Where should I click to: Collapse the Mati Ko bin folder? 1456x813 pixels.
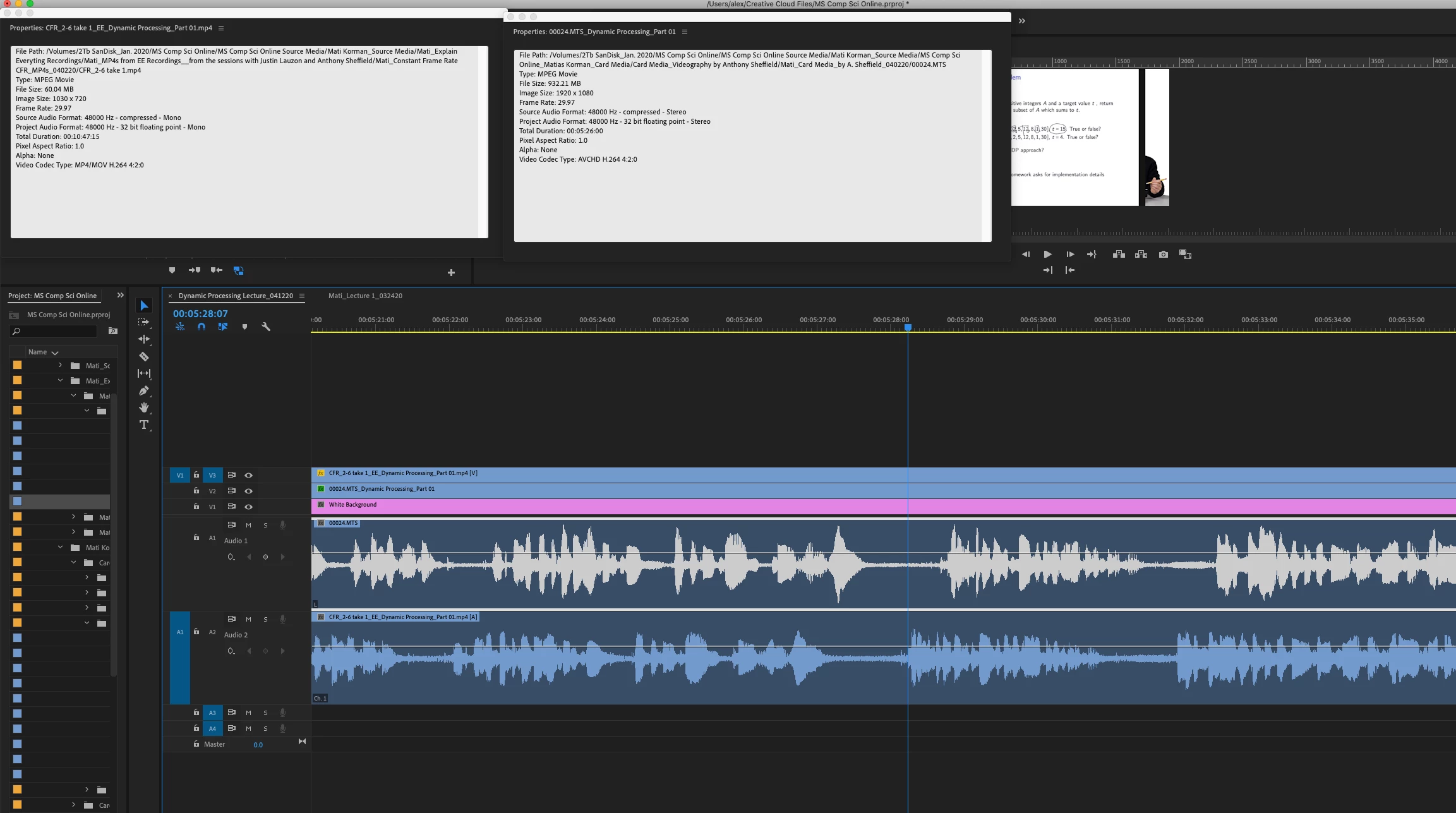tap(60, 547)
